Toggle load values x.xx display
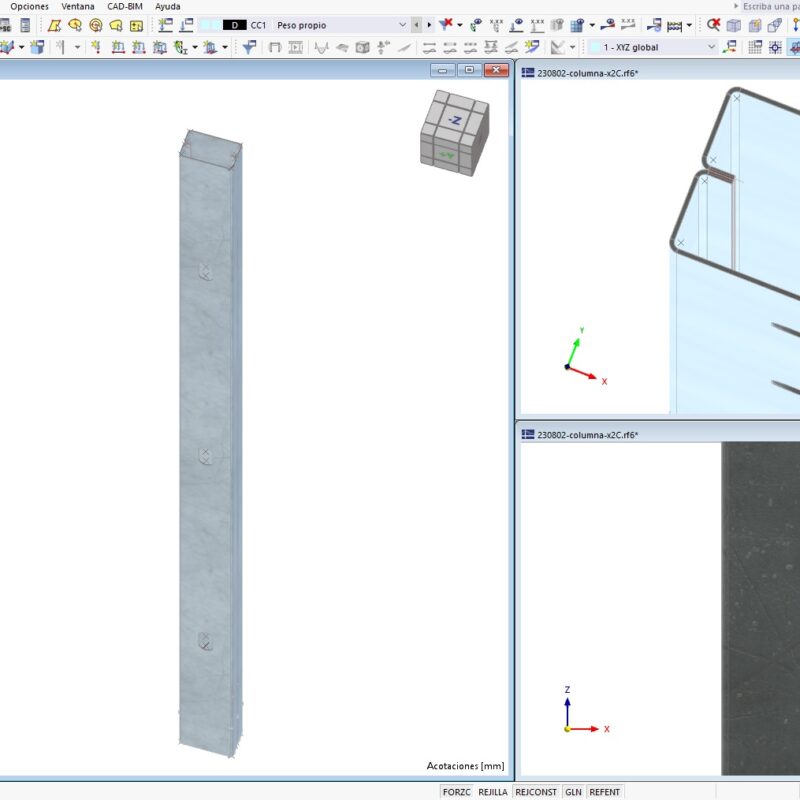 [496, 25]
